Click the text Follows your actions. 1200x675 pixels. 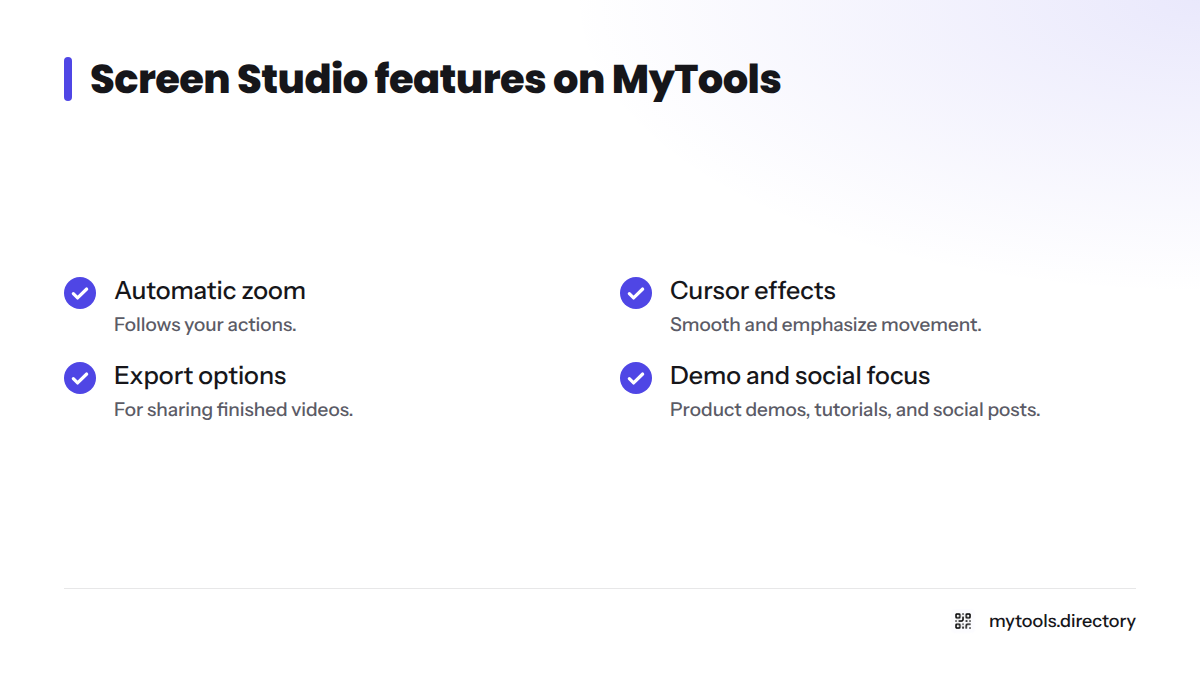205,325
